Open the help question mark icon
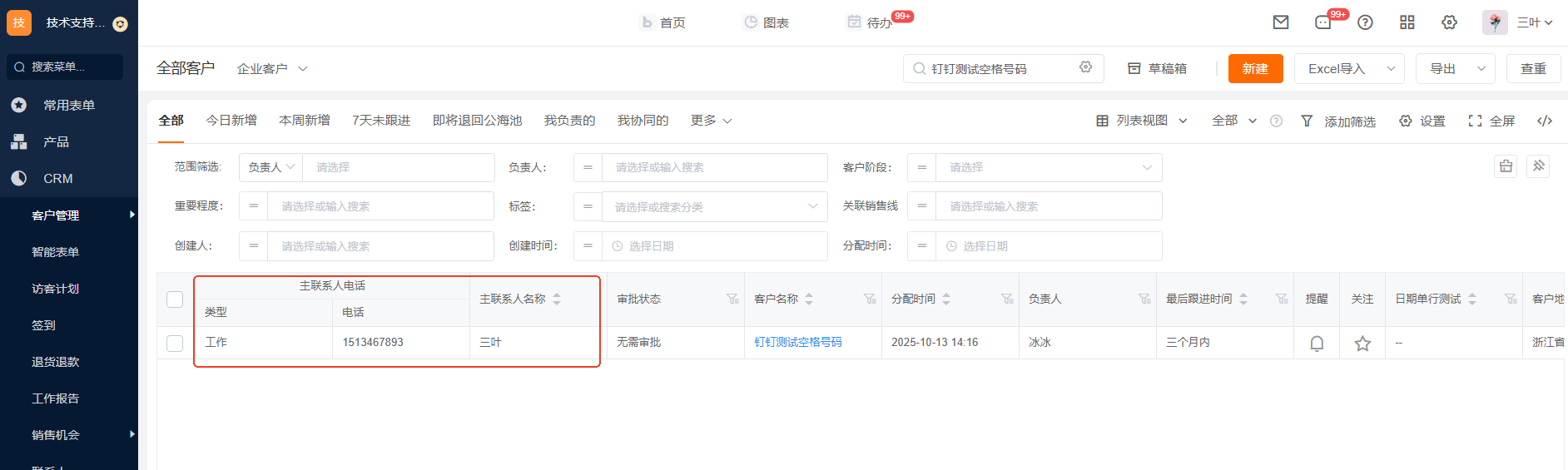The image size is (1568, 470). [x=1365, y=22]
